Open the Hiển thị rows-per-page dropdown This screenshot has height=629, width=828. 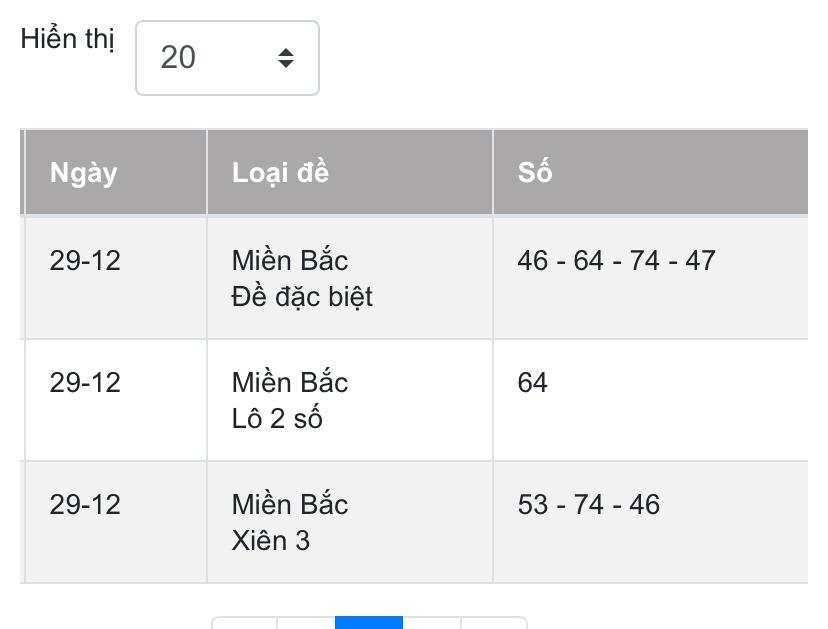[226, 58]
